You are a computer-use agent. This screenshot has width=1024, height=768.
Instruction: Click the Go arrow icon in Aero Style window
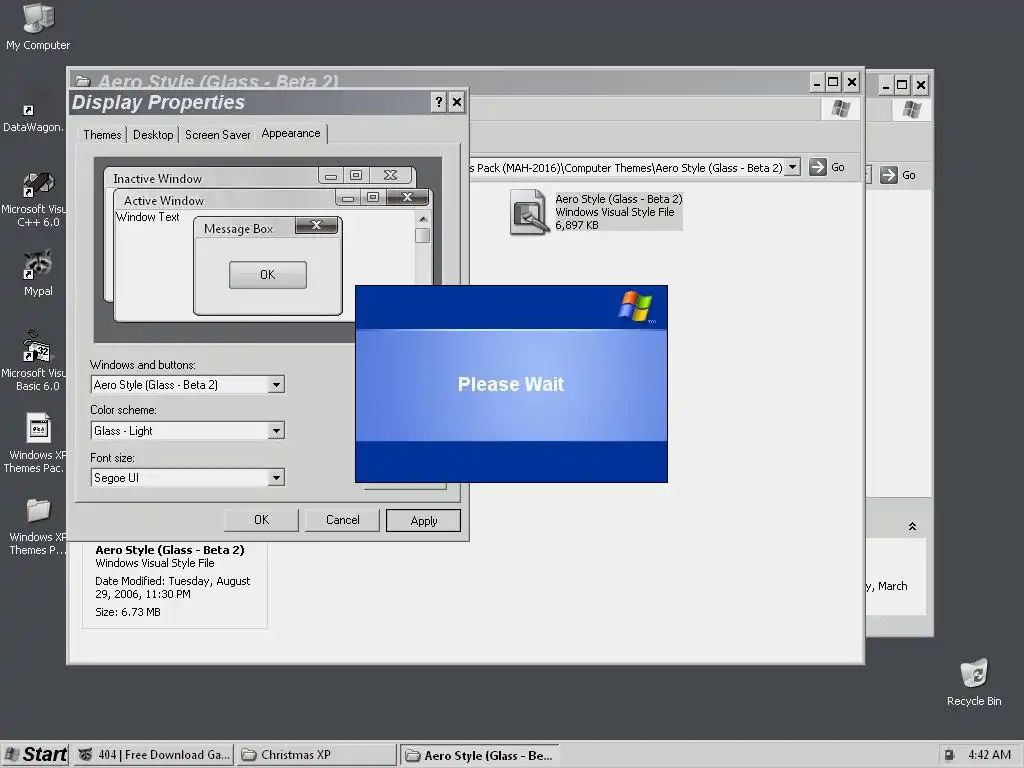pos(818,167)
